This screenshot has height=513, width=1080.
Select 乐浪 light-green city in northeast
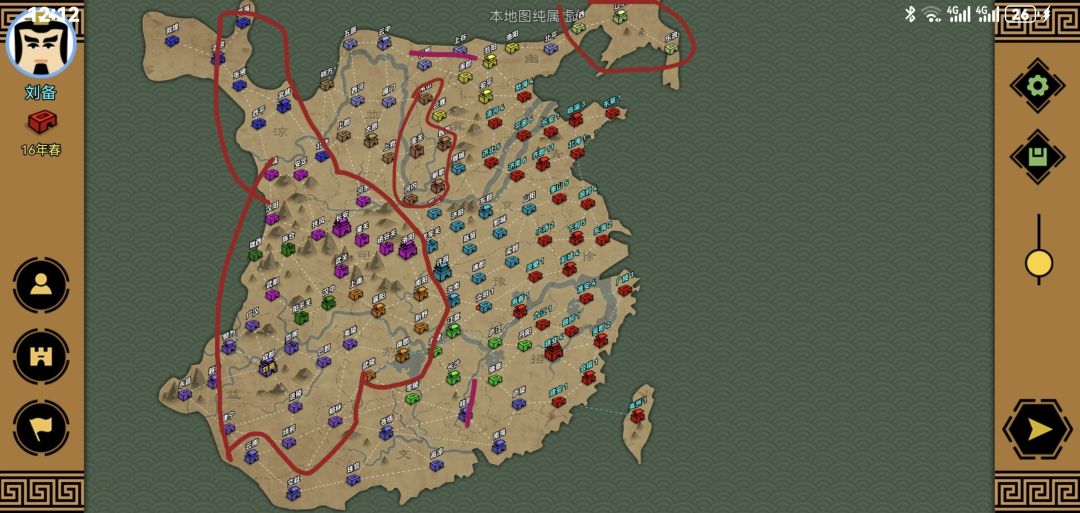pos(672,48)
